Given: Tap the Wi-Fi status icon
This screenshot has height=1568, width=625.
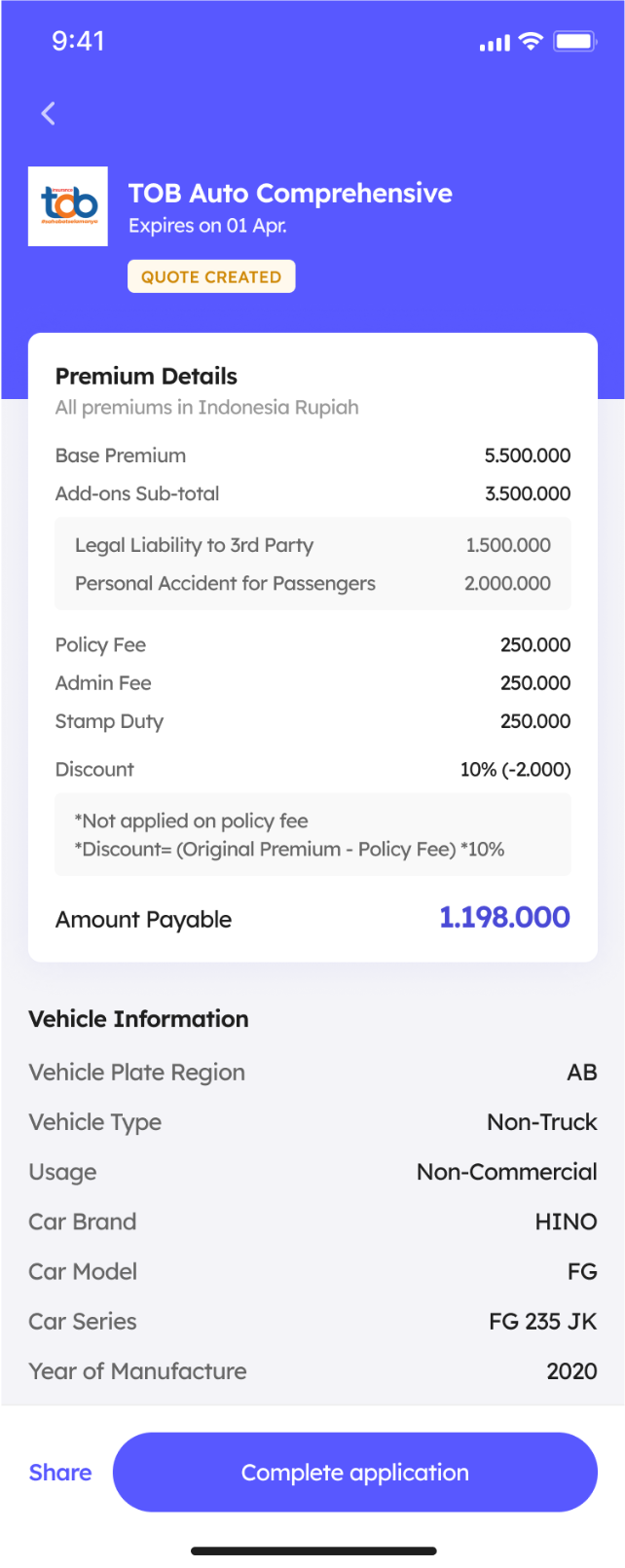Looking at the screenshot, I should coord(531,41).
